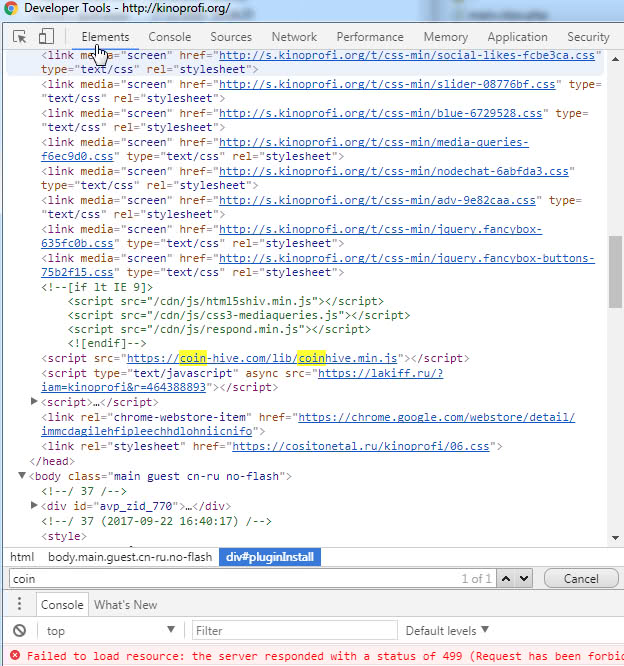Open the nodechat-6abfda3.css link

tap(394, 171)
